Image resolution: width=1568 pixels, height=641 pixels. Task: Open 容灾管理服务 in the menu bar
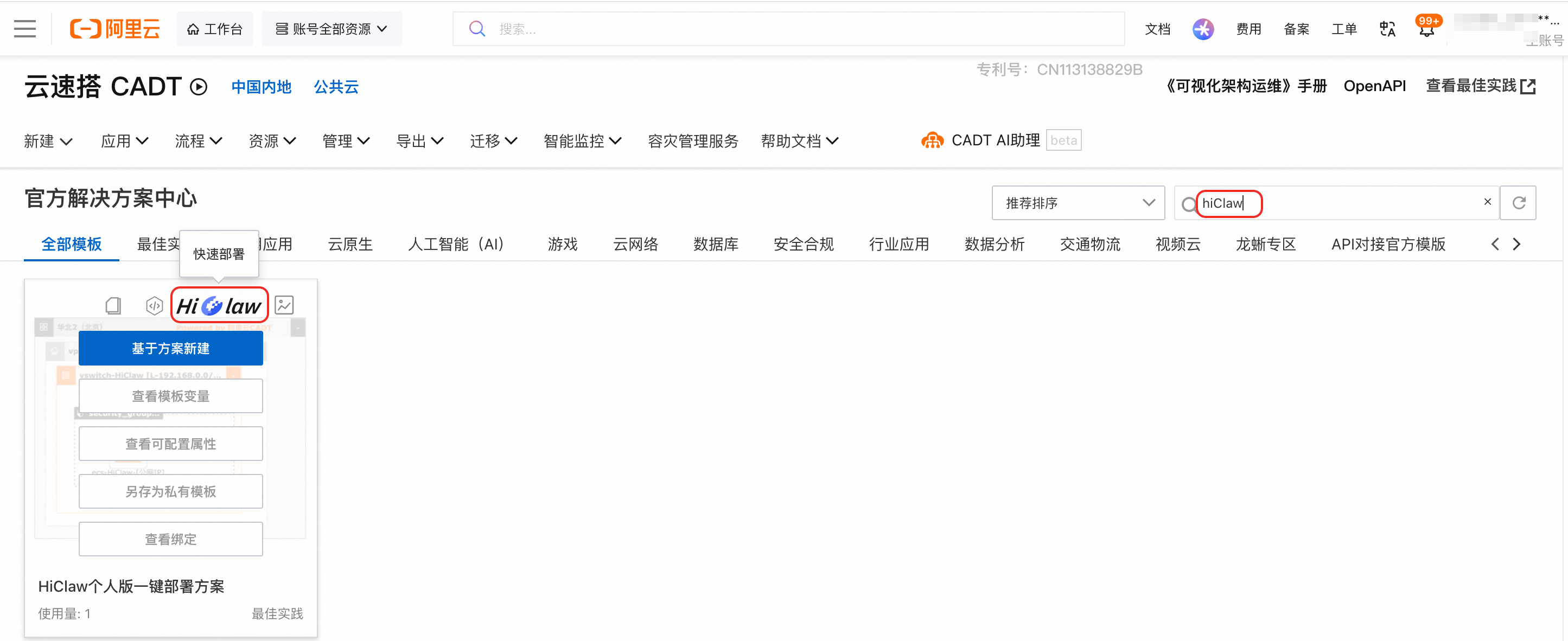click(693, 141)
